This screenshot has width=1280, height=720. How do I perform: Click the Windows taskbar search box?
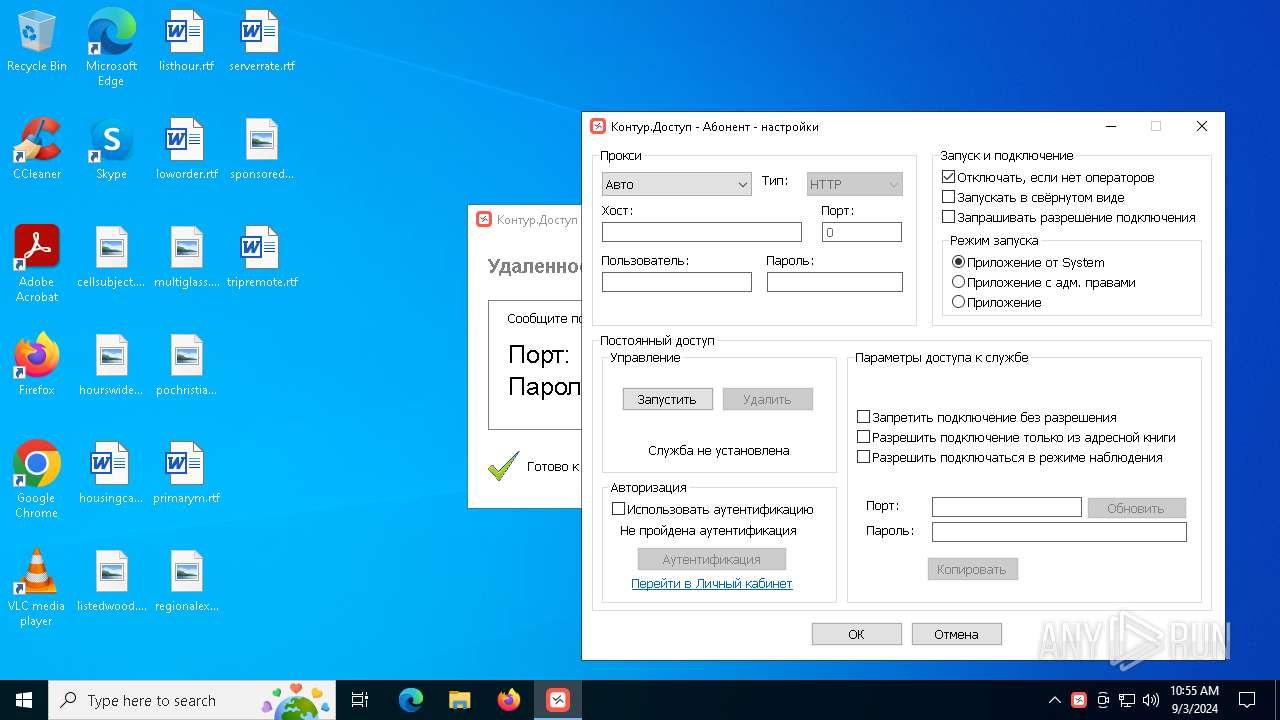coord(192,700)
